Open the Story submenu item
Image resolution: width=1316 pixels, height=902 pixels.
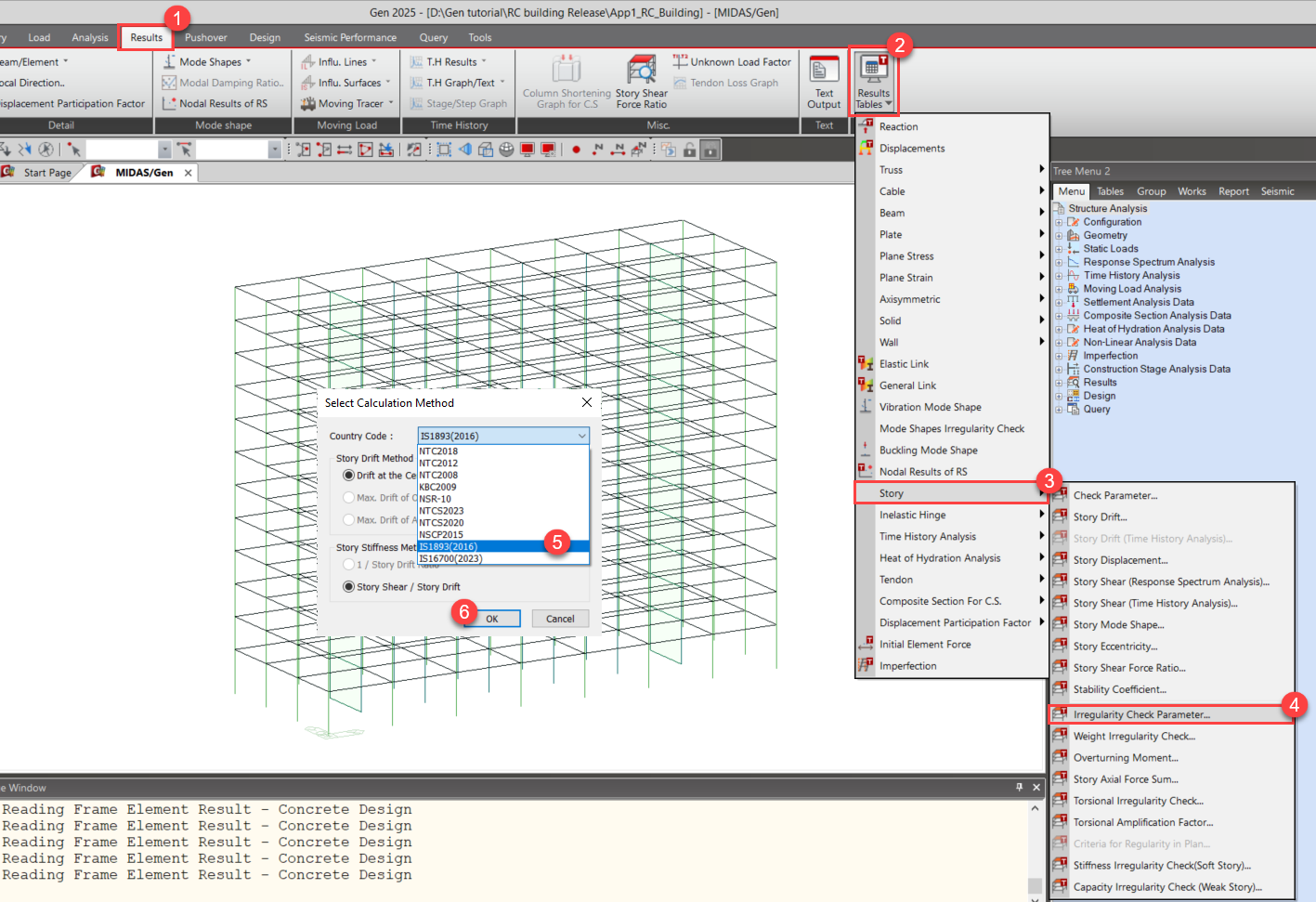click(x=951, y=493)
